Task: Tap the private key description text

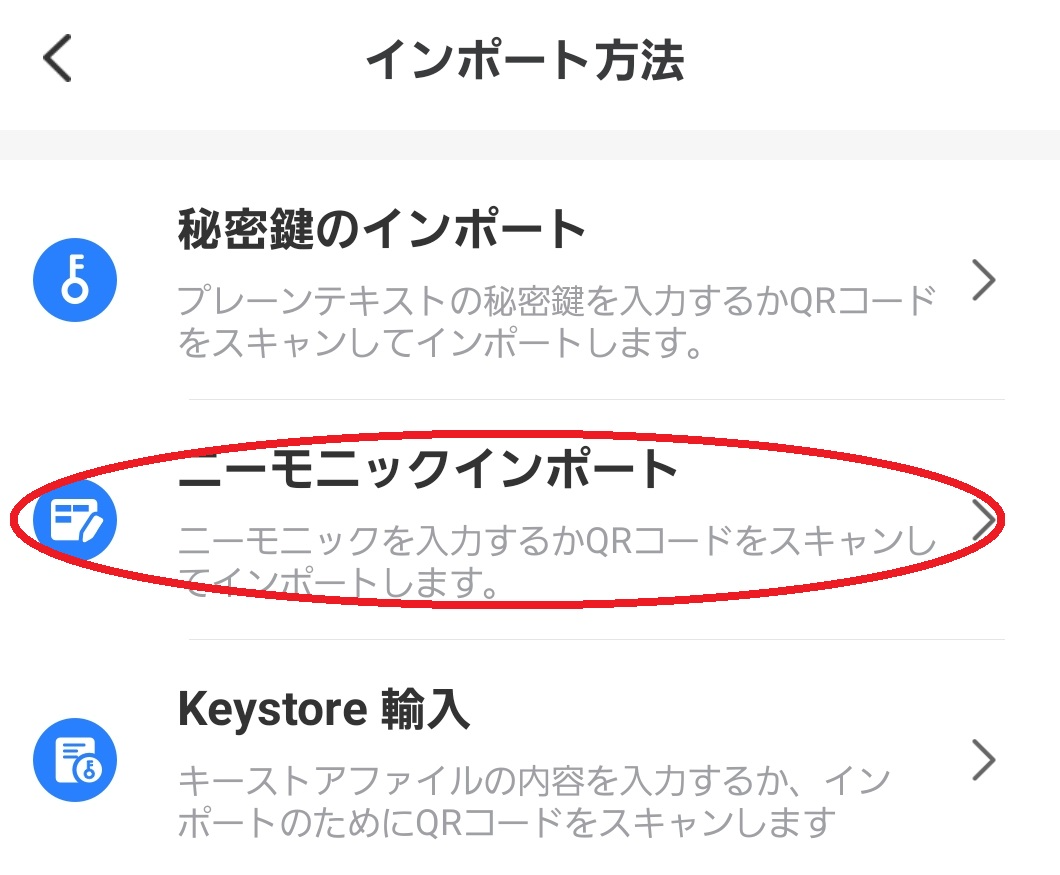Action: coord(556,322)
